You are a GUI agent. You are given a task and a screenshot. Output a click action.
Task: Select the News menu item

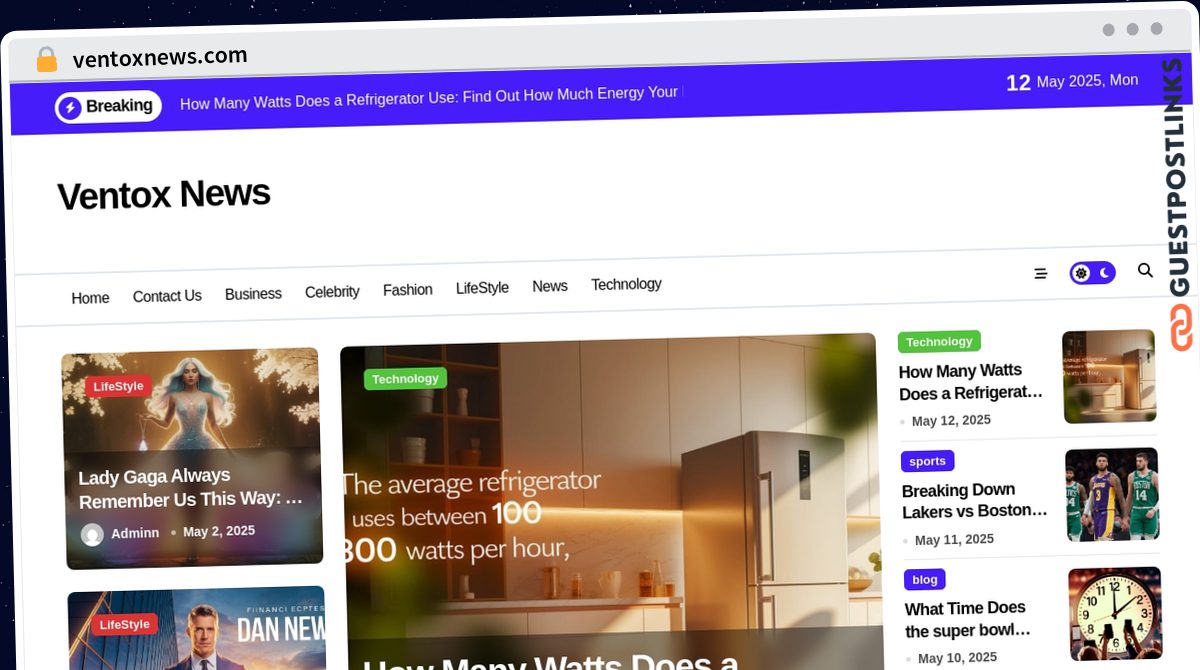click(550, 286)
